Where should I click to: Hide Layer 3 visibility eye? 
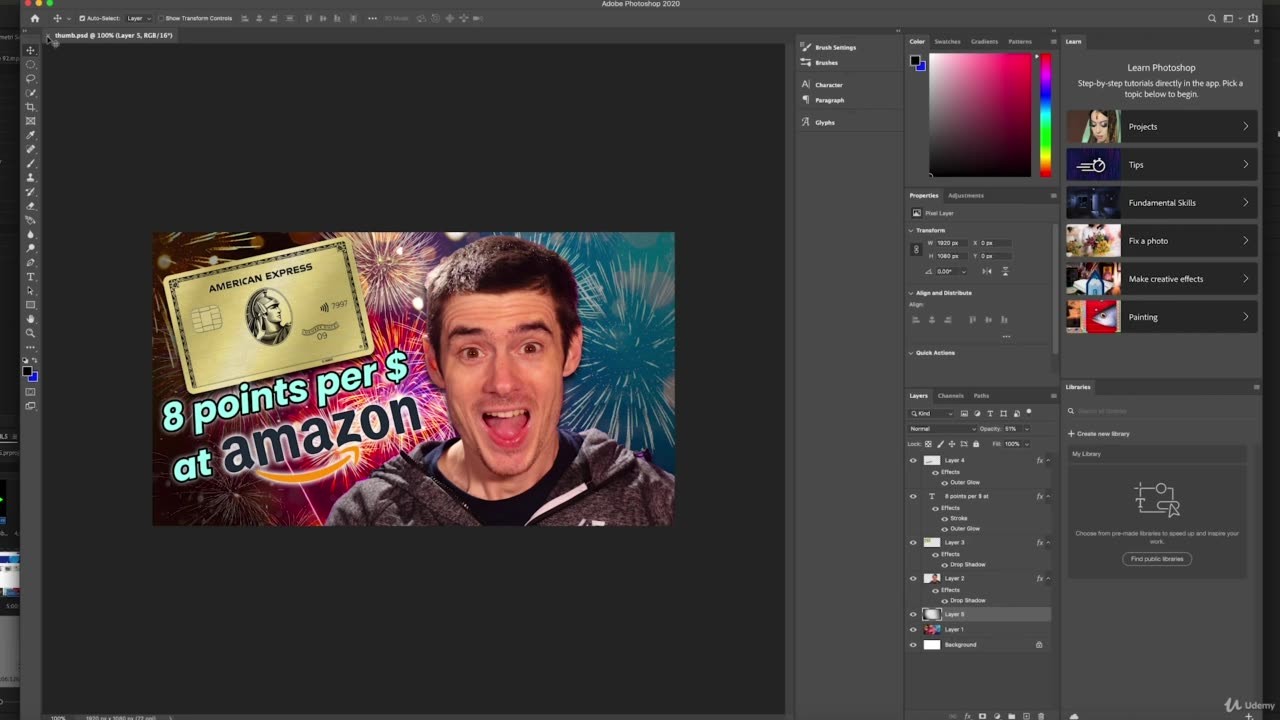coord(913,543)
